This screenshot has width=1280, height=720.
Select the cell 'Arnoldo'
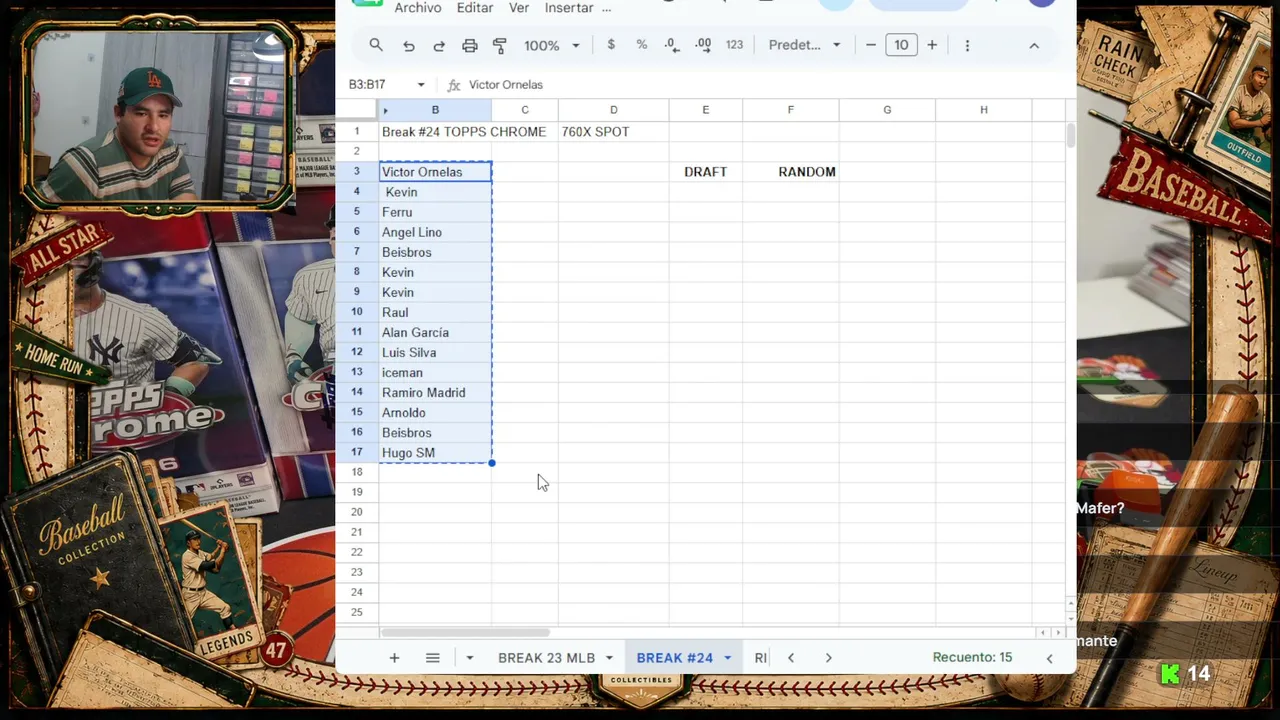point(435,412)
